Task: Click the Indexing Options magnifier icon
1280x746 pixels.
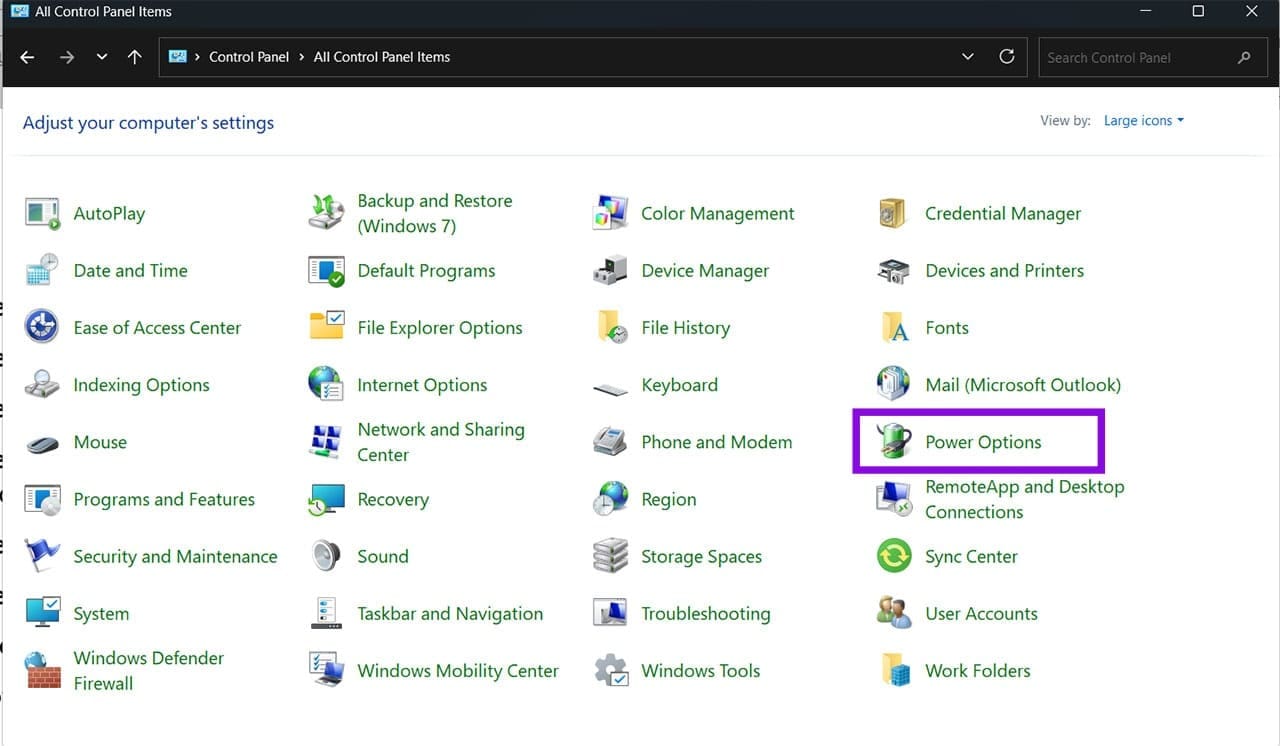Action: point(42,384)
